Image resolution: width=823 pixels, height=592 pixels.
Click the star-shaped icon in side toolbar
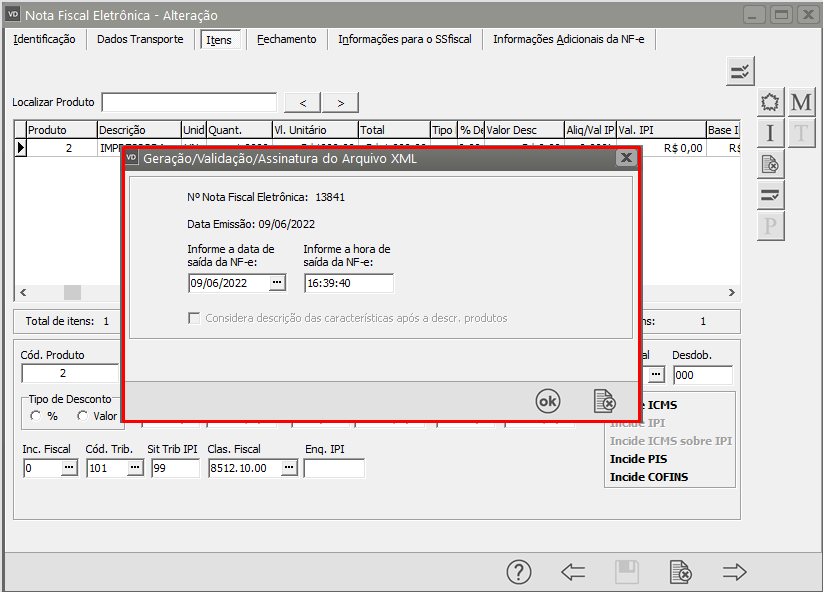coord(770,102)
